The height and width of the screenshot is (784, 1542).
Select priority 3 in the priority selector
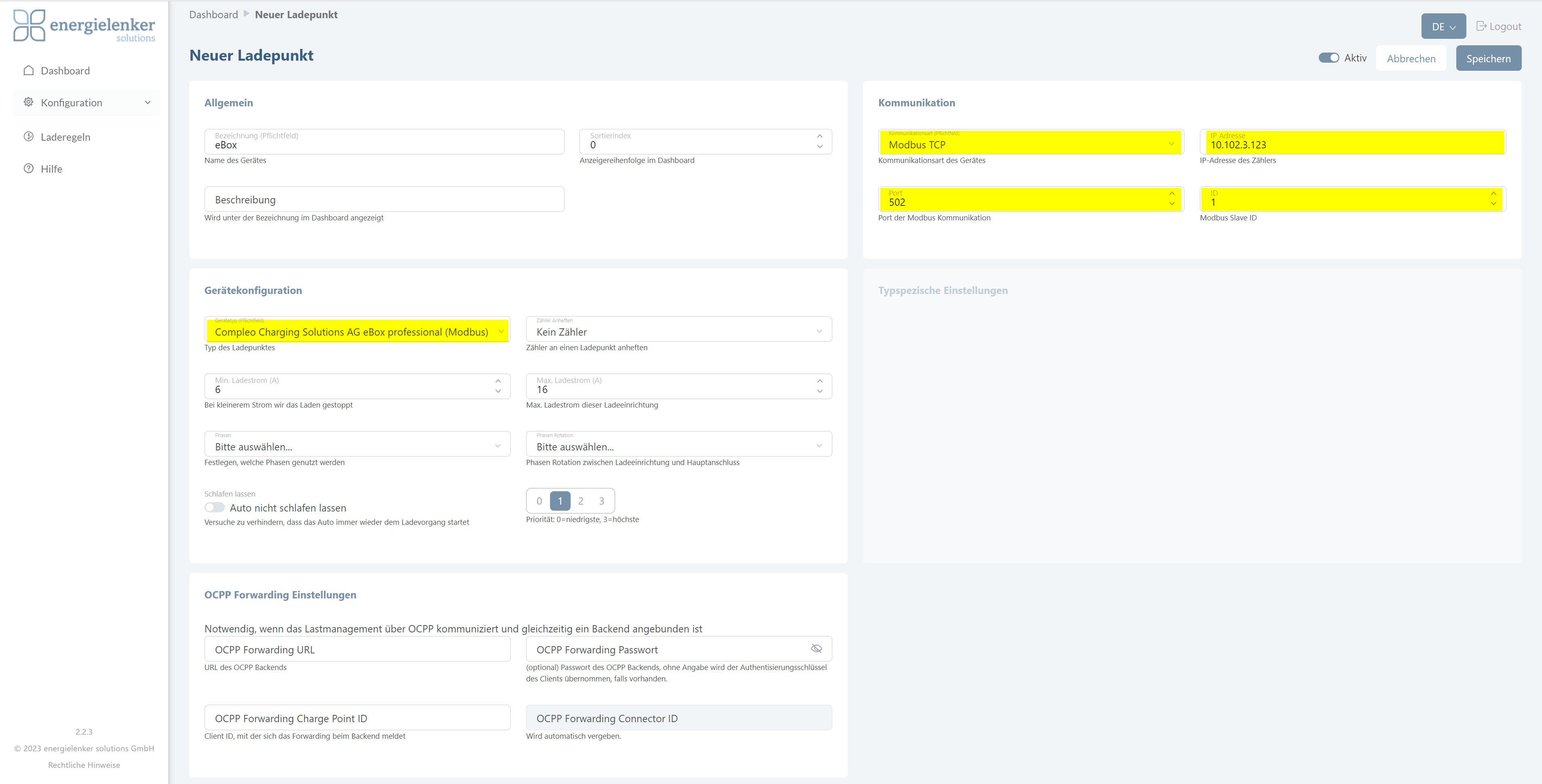tap(601, 501)
